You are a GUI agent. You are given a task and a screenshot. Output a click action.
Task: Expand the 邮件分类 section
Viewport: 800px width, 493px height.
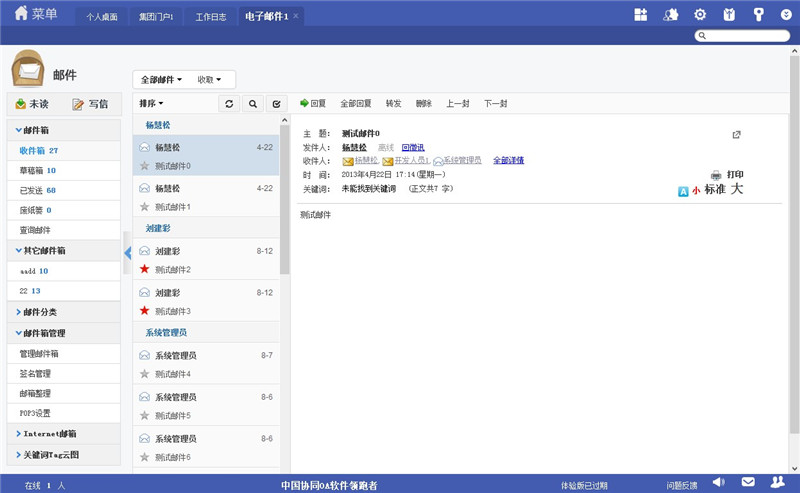coord(64,312)
